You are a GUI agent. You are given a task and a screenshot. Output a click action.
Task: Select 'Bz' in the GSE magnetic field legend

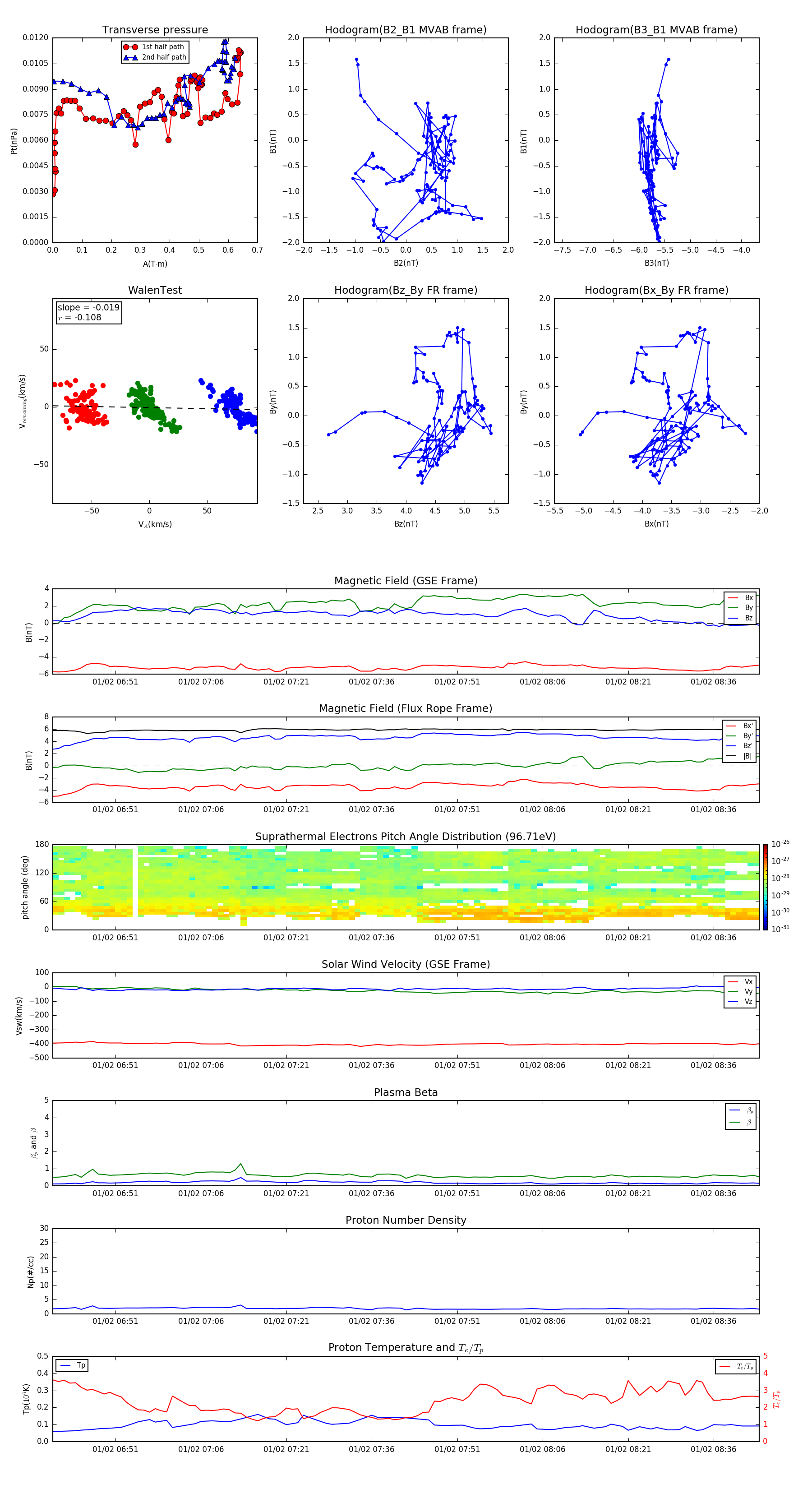click(741, 618)
